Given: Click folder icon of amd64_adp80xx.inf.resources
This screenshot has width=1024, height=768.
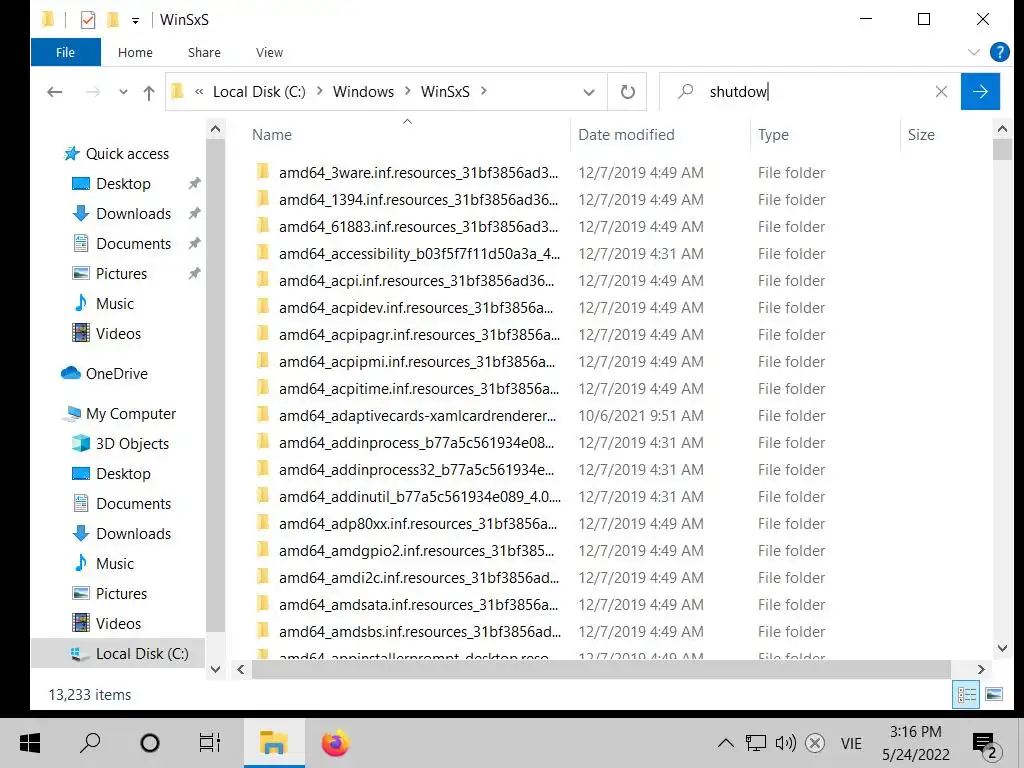Looking at the screenshot, I should click(x=263, y=523).
